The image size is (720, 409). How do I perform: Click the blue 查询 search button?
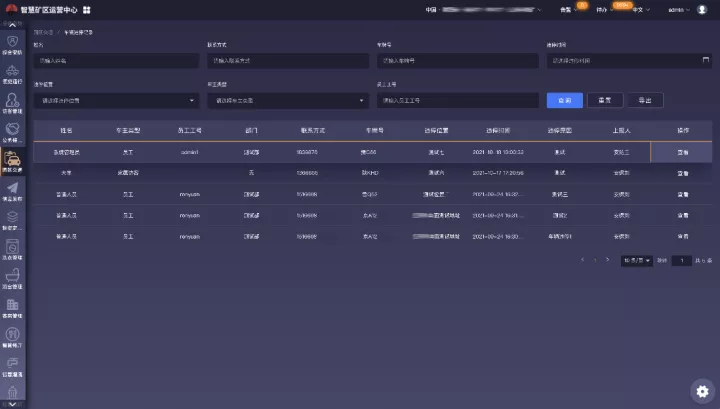tap(564, 101)
